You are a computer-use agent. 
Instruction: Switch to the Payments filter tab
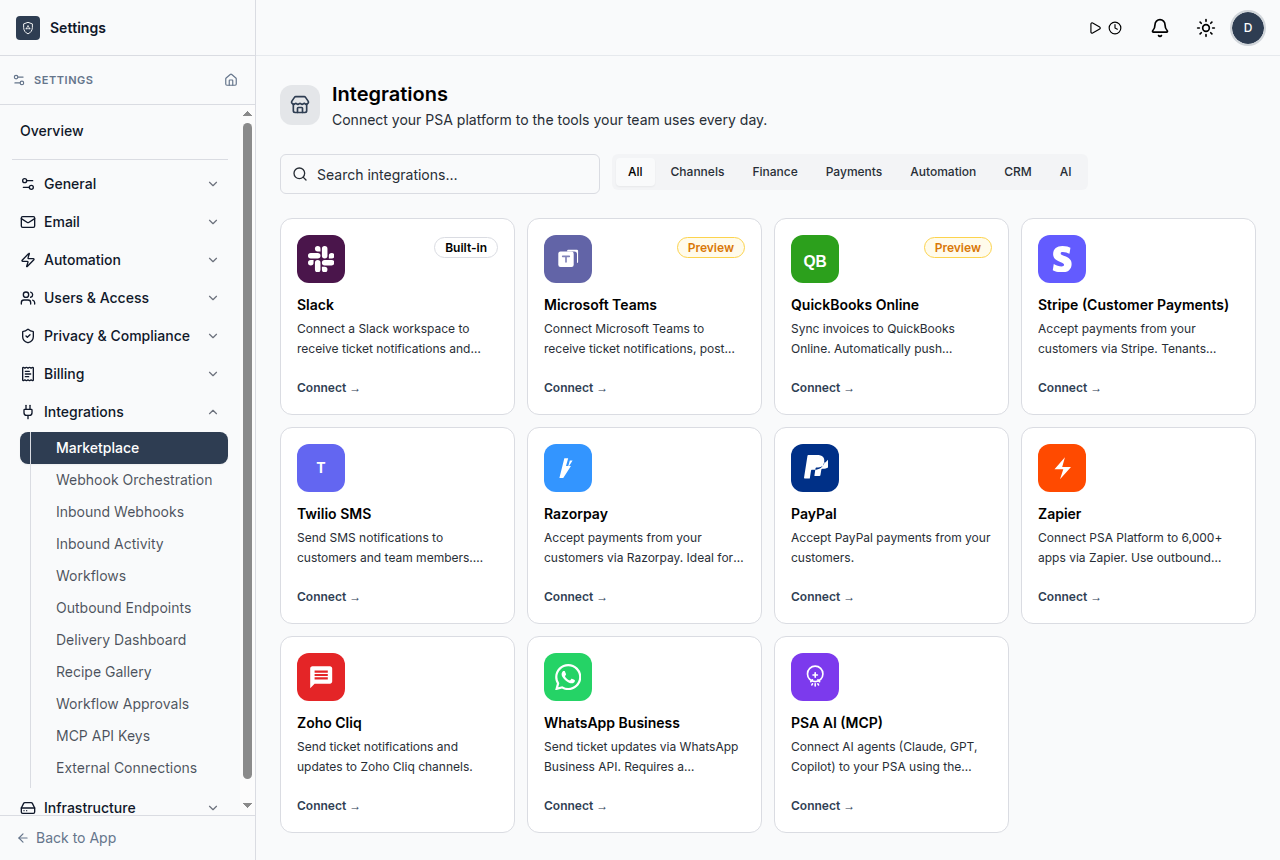(854, 172)
